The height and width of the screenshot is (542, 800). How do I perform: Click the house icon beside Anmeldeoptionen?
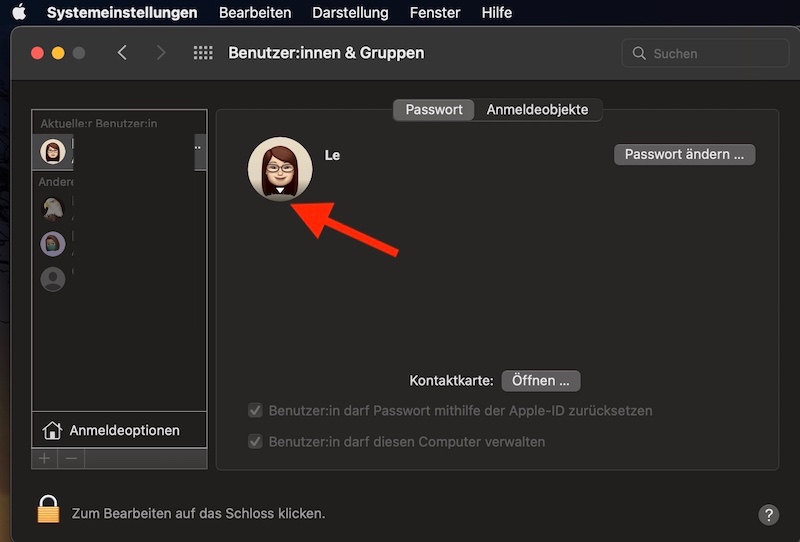pos(52,430)
